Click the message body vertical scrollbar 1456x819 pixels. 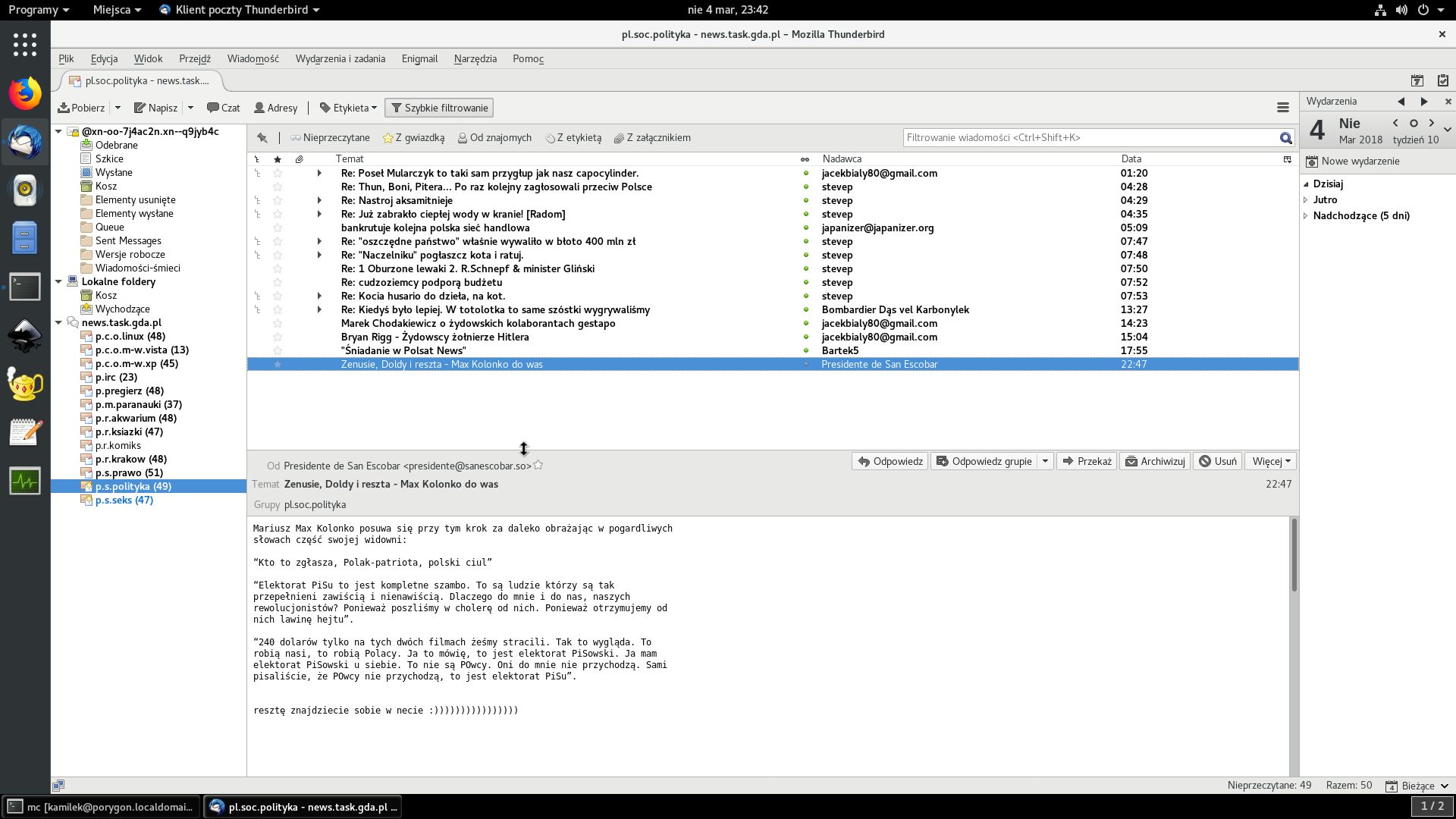pyautogui.click(x=1294, y=555)
